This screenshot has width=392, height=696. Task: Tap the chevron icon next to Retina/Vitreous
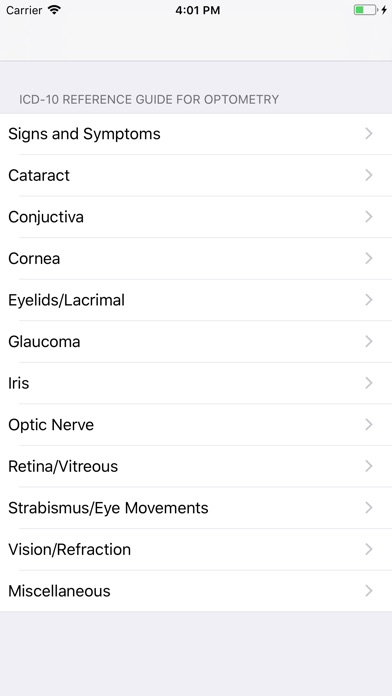pos(368,466)
